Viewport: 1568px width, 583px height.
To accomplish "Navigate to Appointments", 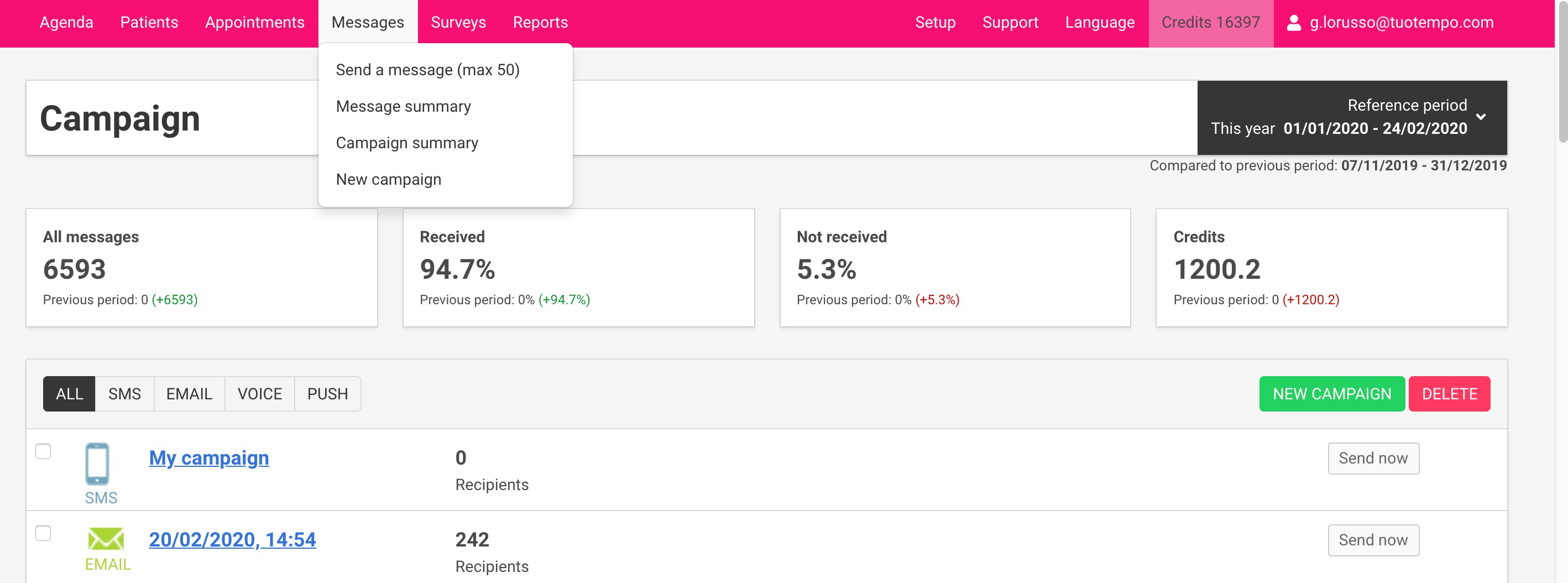I will (254, 23).
